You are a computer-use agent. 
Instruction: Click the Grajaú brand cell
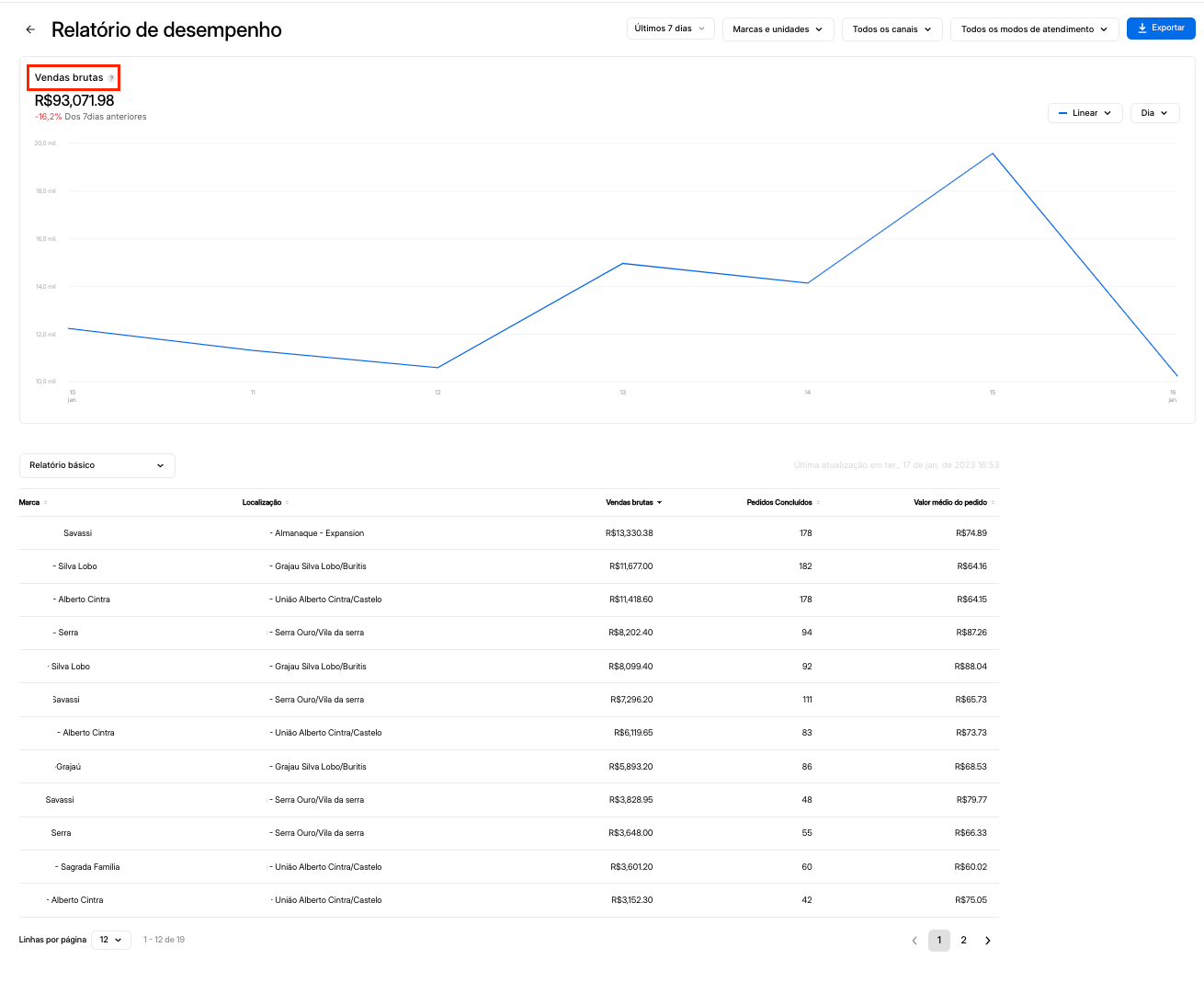(68, 767)
